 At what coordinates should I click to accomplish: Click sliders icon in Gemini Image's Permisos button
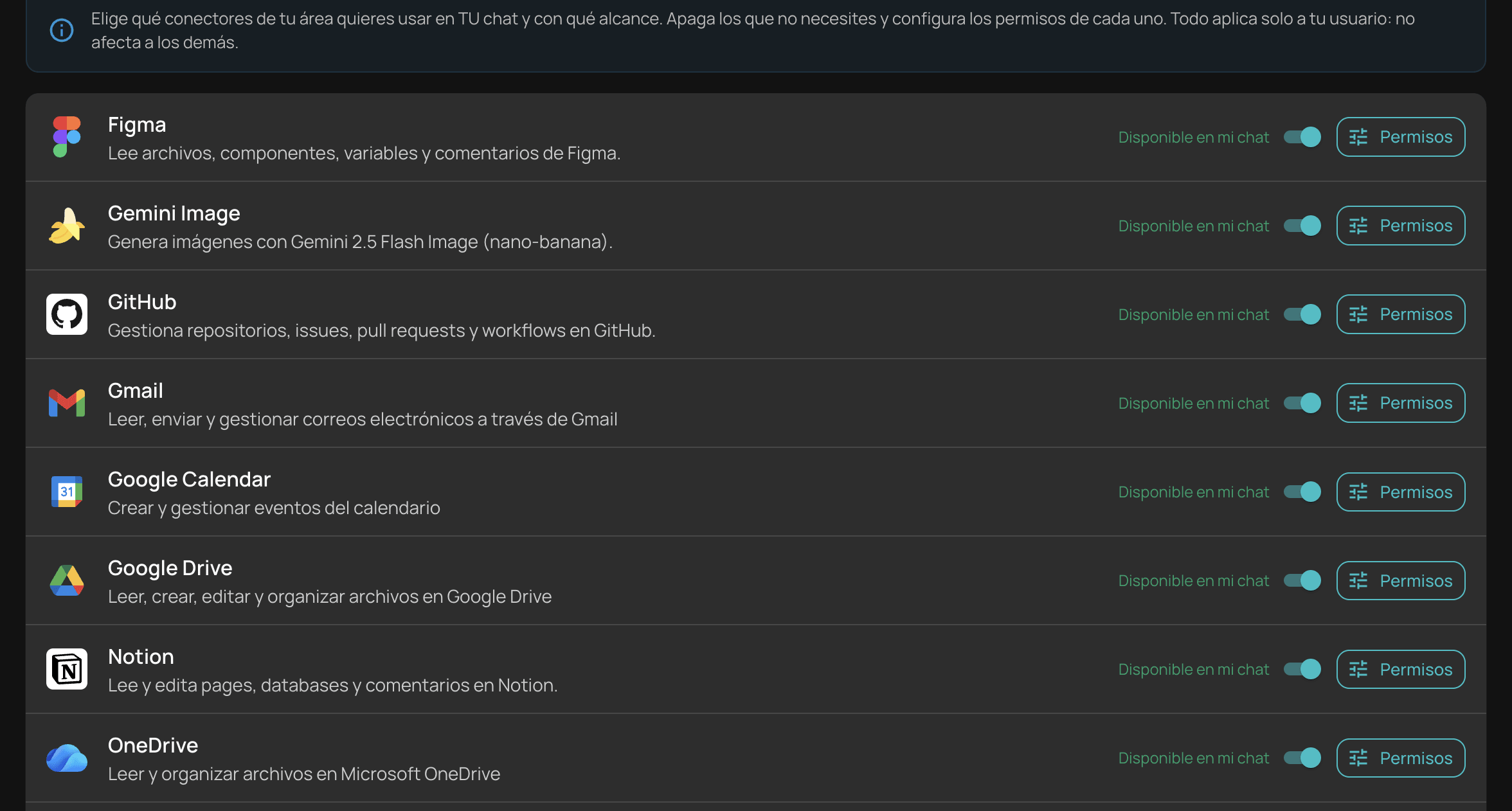pos(1358,226)
